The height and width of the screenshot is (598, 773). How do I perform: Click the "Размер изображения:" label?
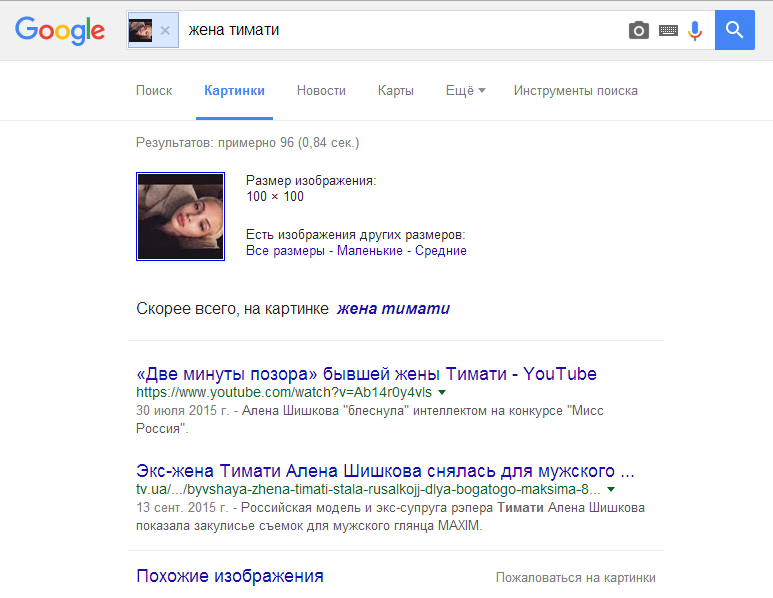point(311,180)
